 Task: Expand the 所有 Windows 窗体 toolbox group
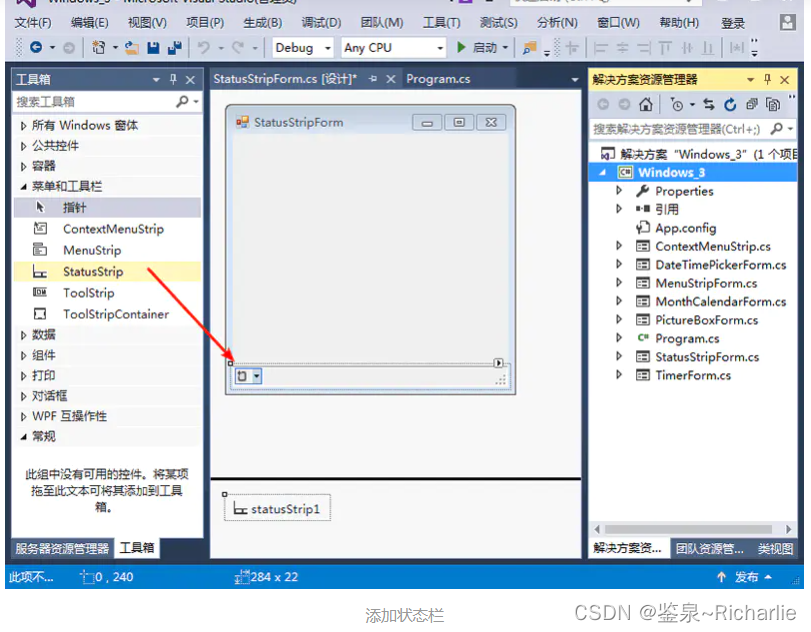[23, 125]
